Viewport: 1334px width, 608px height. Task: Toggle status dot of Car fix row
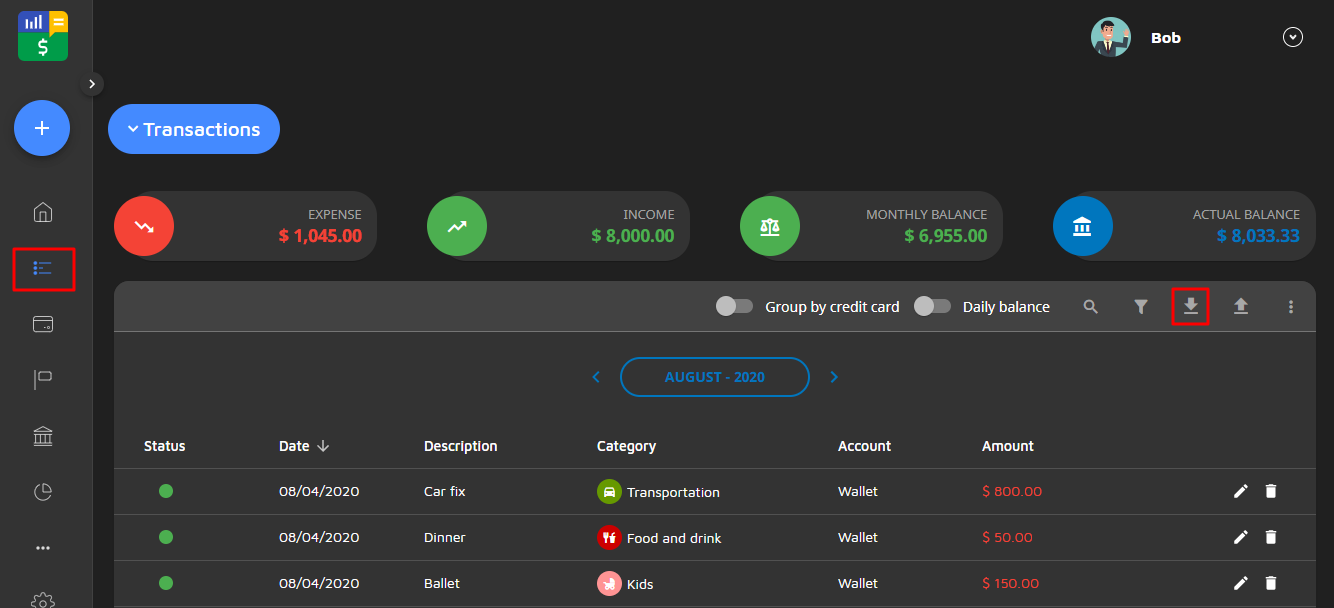[x=166, y=491]
